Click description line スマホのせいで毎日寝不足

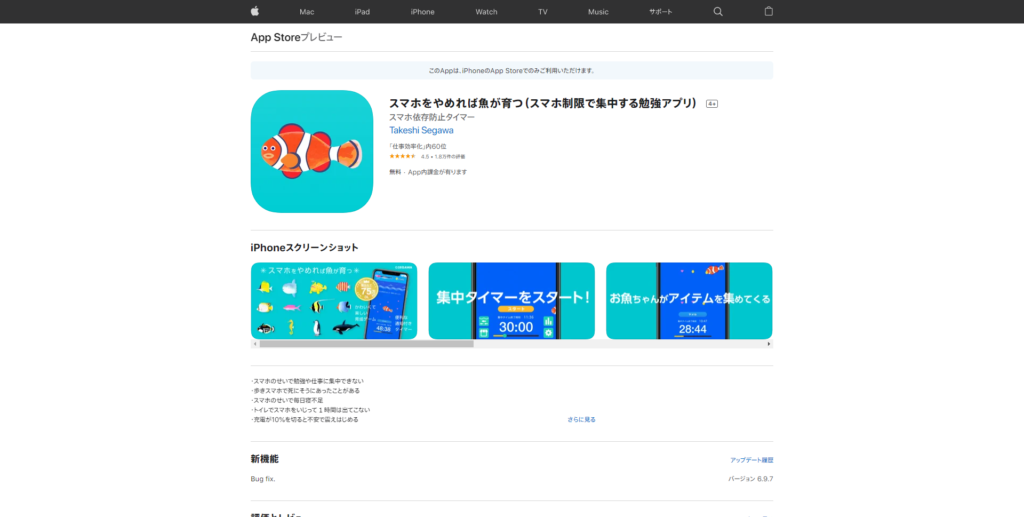tap(287, 400)
